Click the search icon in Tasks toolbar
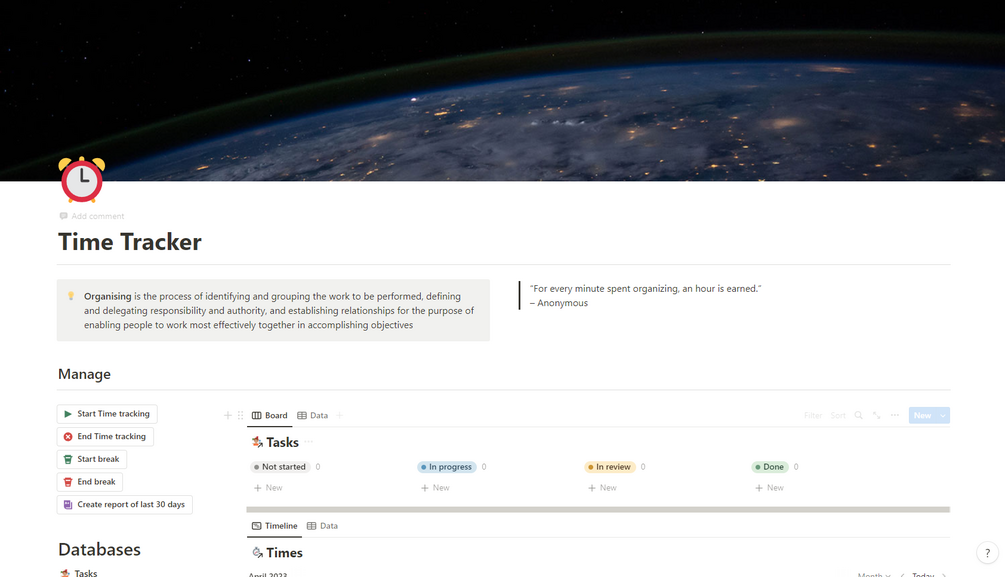The image size is (1005, 577). (x=858, y=415)
